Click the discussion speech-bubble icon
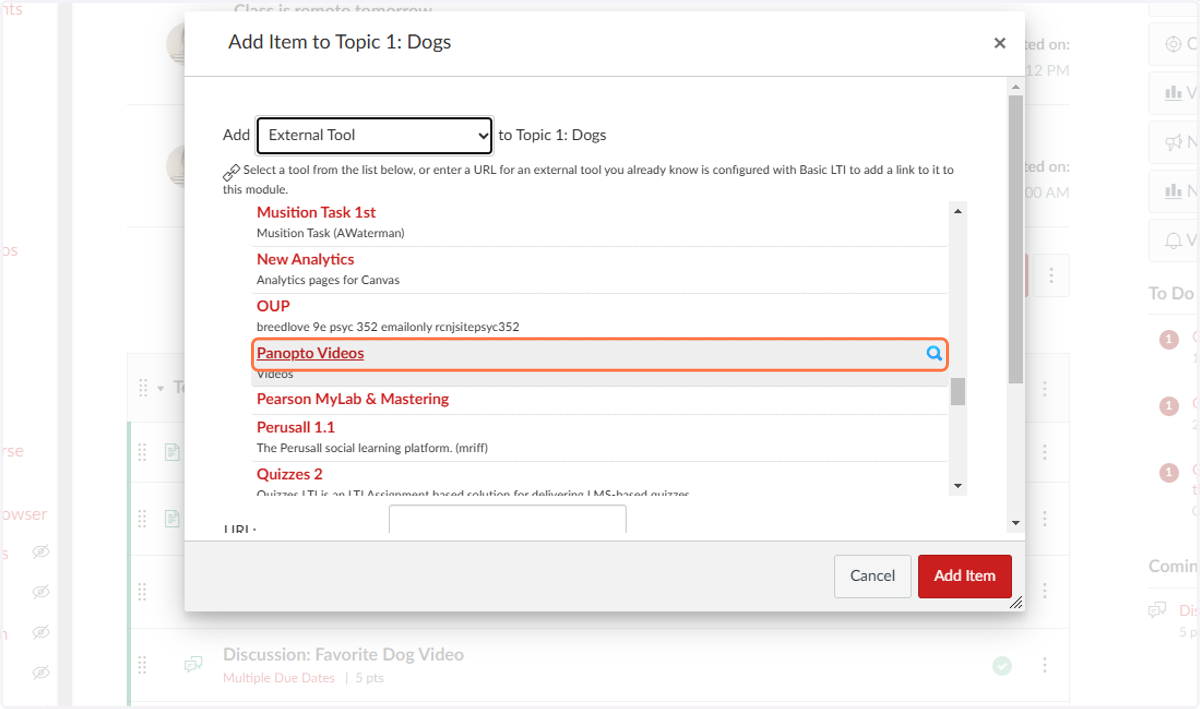This screenshot has width=1200, height=709. [194, 665]
